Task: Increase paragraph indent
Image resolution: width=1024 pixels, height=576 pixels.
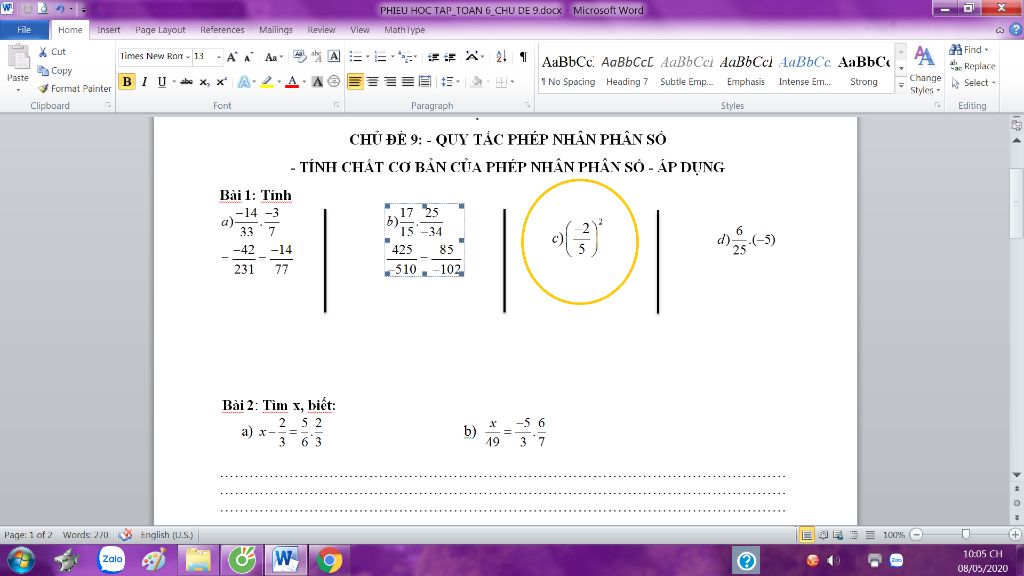Action: pyautogui.click(x=450, y=57)
